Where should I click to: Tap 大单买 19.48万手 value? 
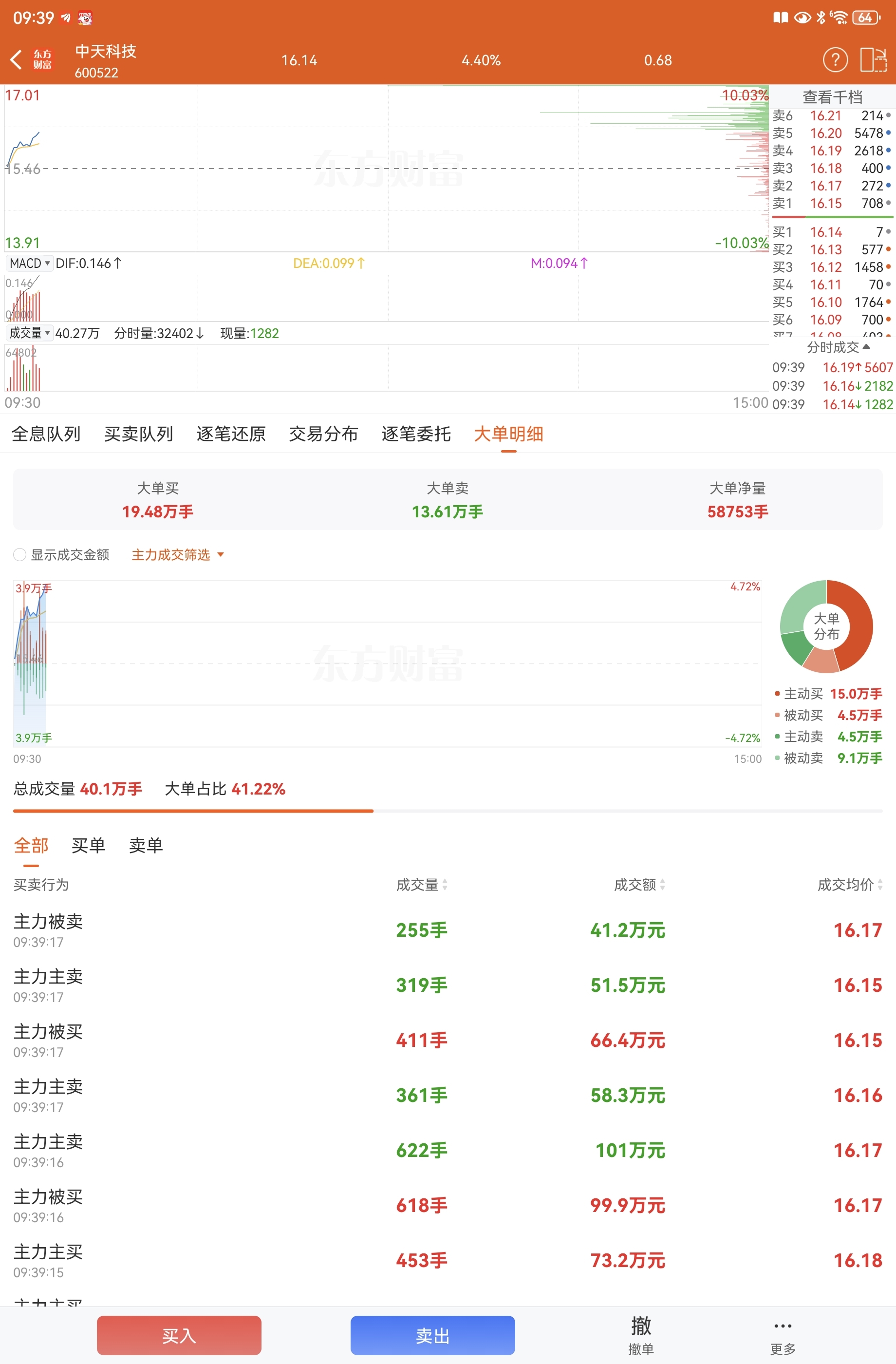coord(158,512)
